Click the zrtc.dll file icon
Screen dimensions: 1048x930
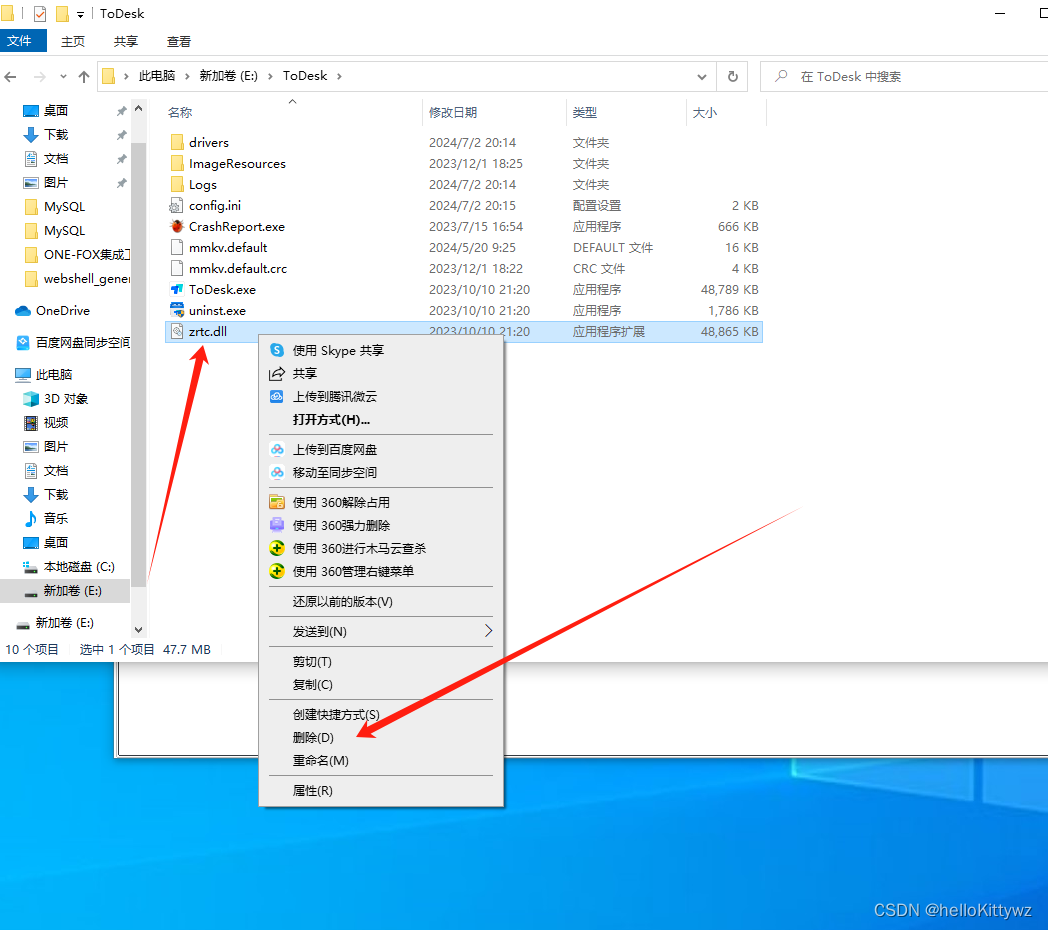click(x=176, y=332)
